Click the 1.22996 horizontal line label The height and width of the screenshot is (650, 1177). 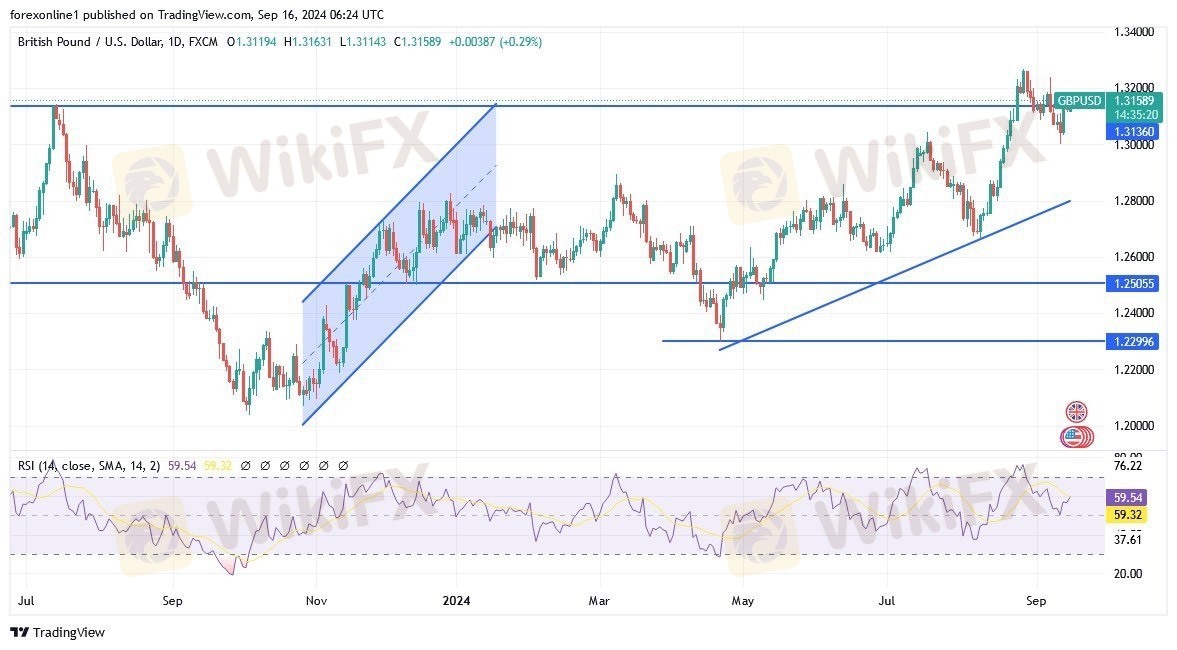pos(1132,342)
